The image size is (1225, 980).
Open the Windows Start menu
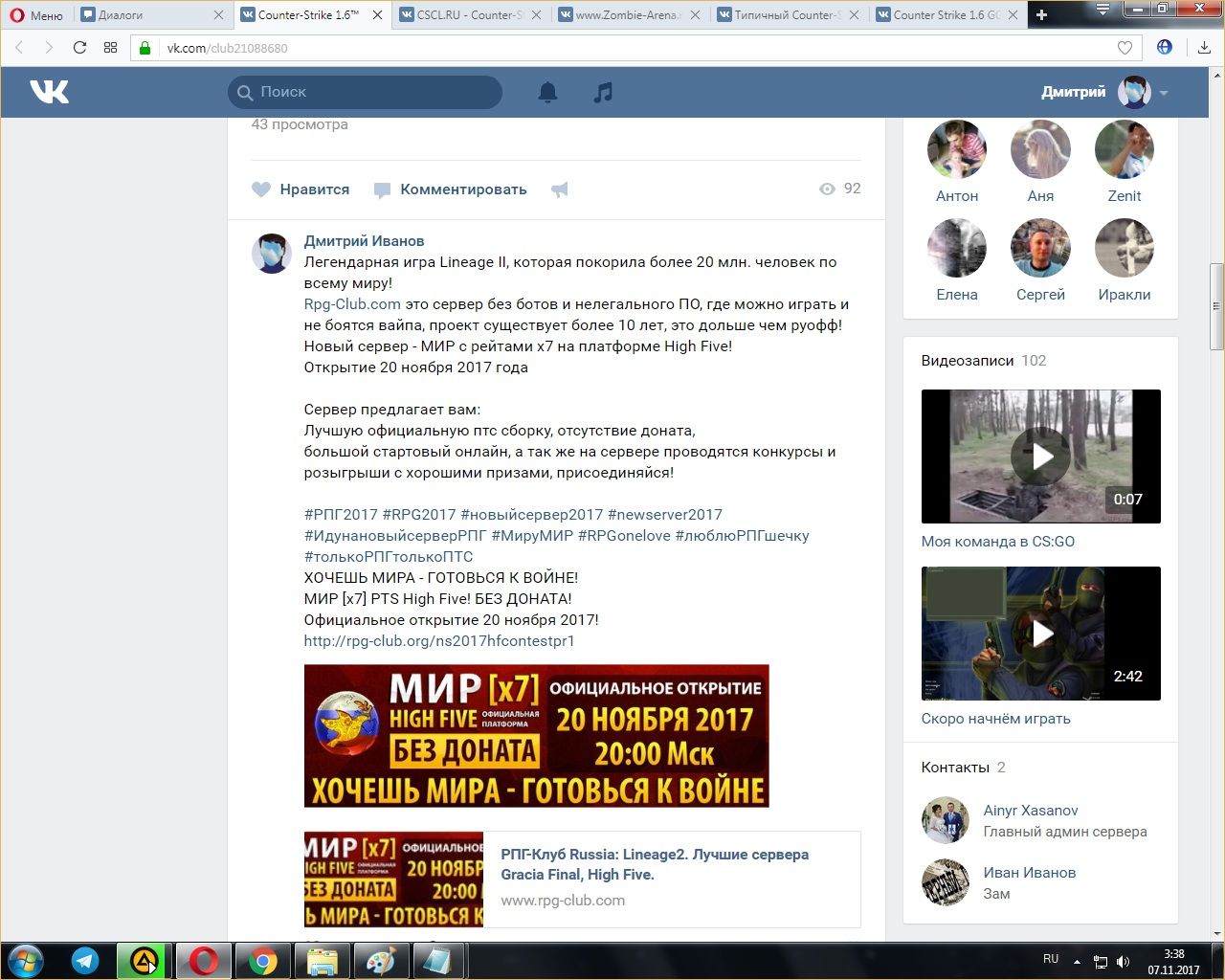click(26, 961)
